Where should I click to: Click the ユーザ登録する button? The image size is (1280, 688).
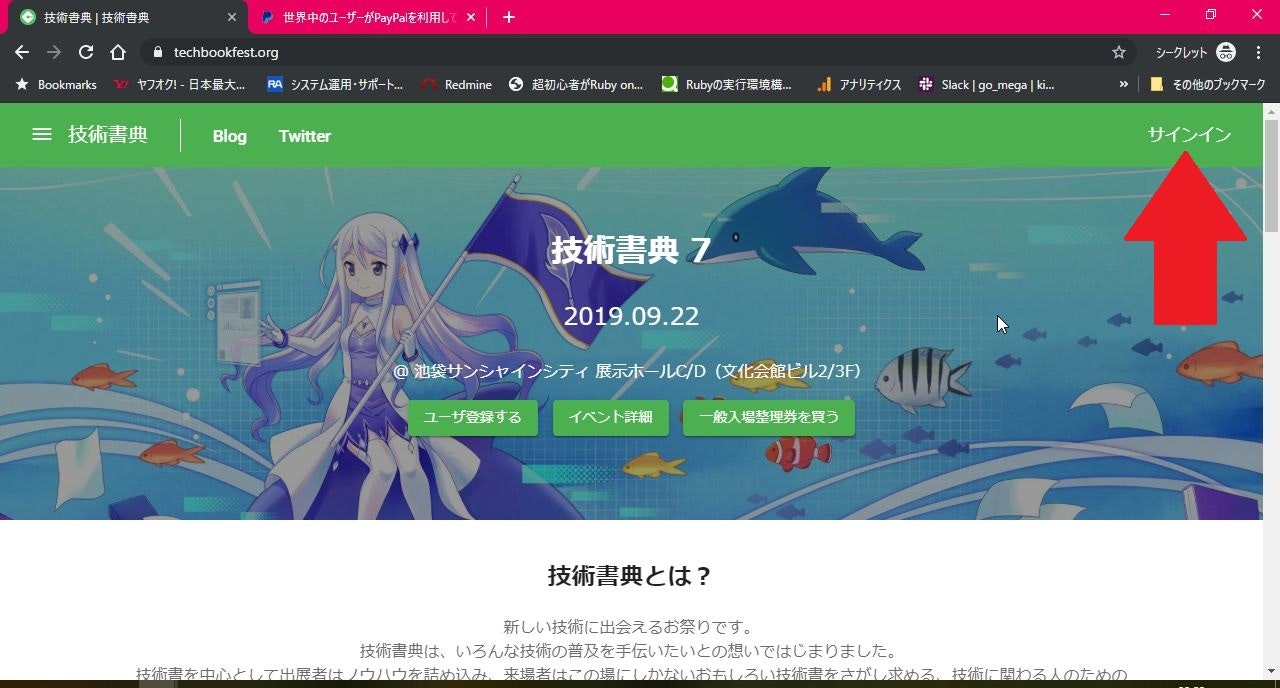pos(472,417)
